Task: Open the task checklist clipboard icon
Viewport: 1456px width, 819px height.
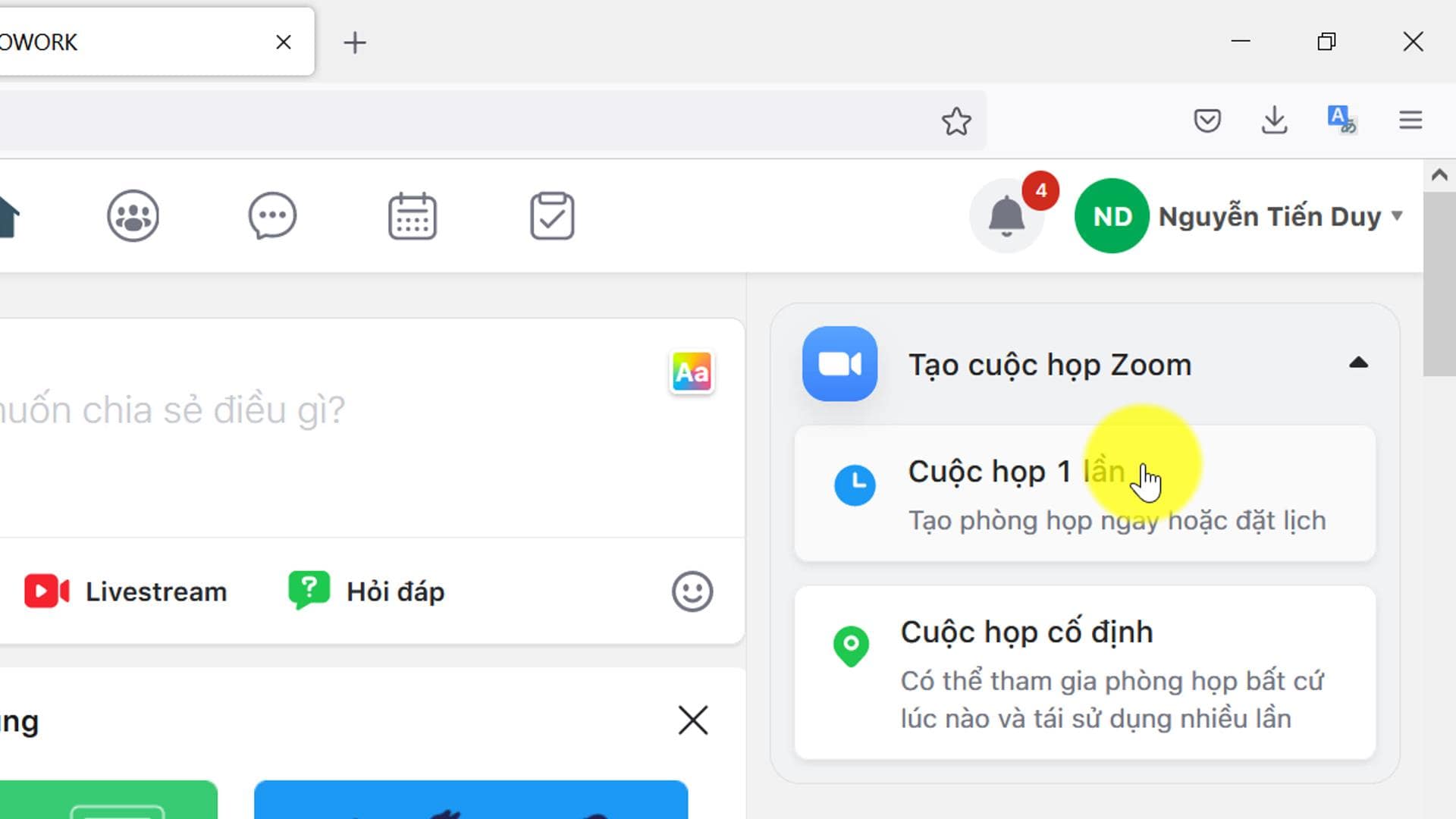Action: (551, 216)
